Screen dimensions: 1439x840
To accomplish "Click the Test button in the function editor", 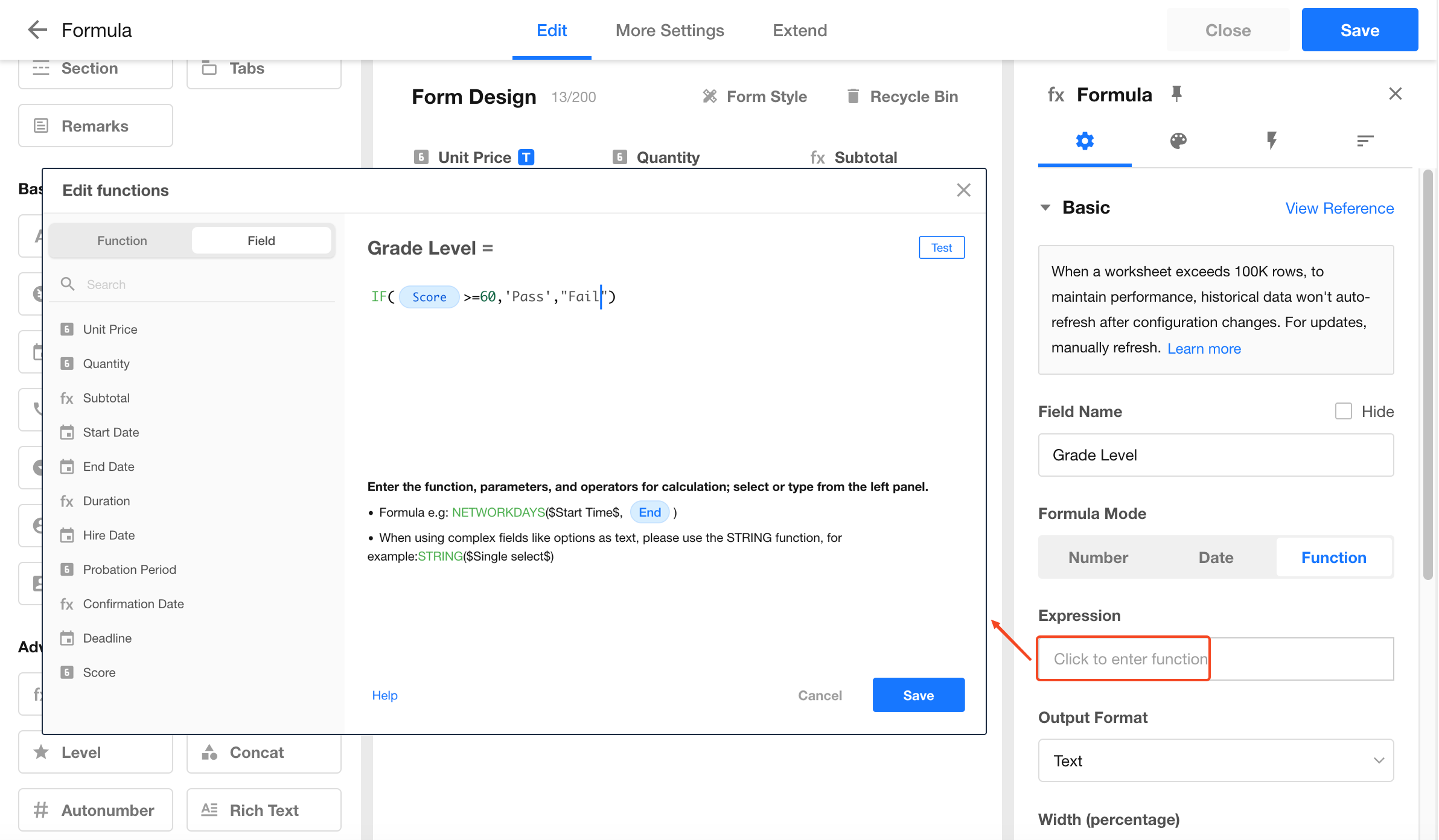I will point(941,248).
